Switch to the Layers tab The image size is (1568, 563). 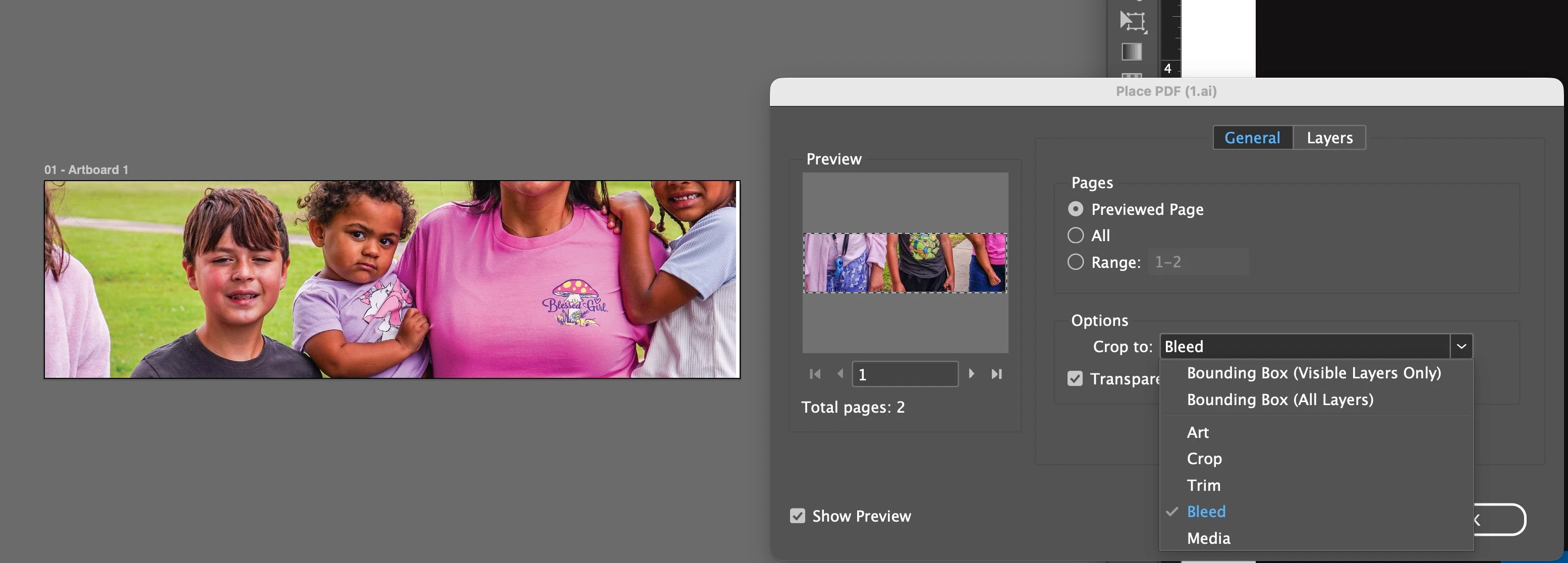tap(1329, 138)
